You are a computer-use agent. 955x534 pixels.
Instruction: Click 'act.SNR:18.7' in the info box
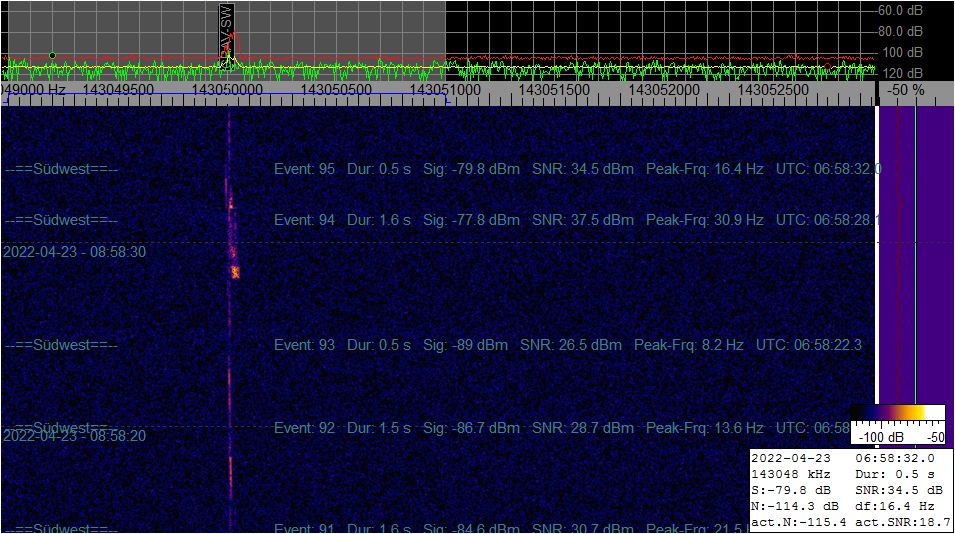point(903,522)
